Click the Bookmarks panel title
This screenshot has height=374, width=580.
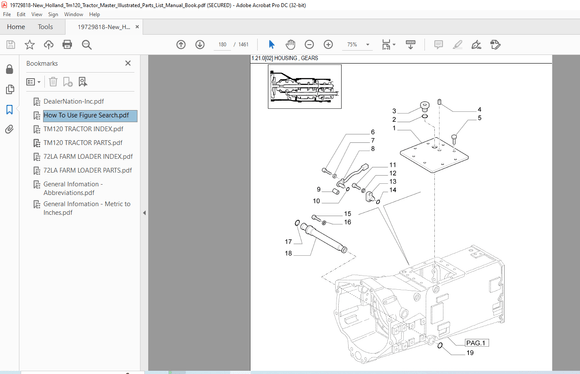point(42,64)
